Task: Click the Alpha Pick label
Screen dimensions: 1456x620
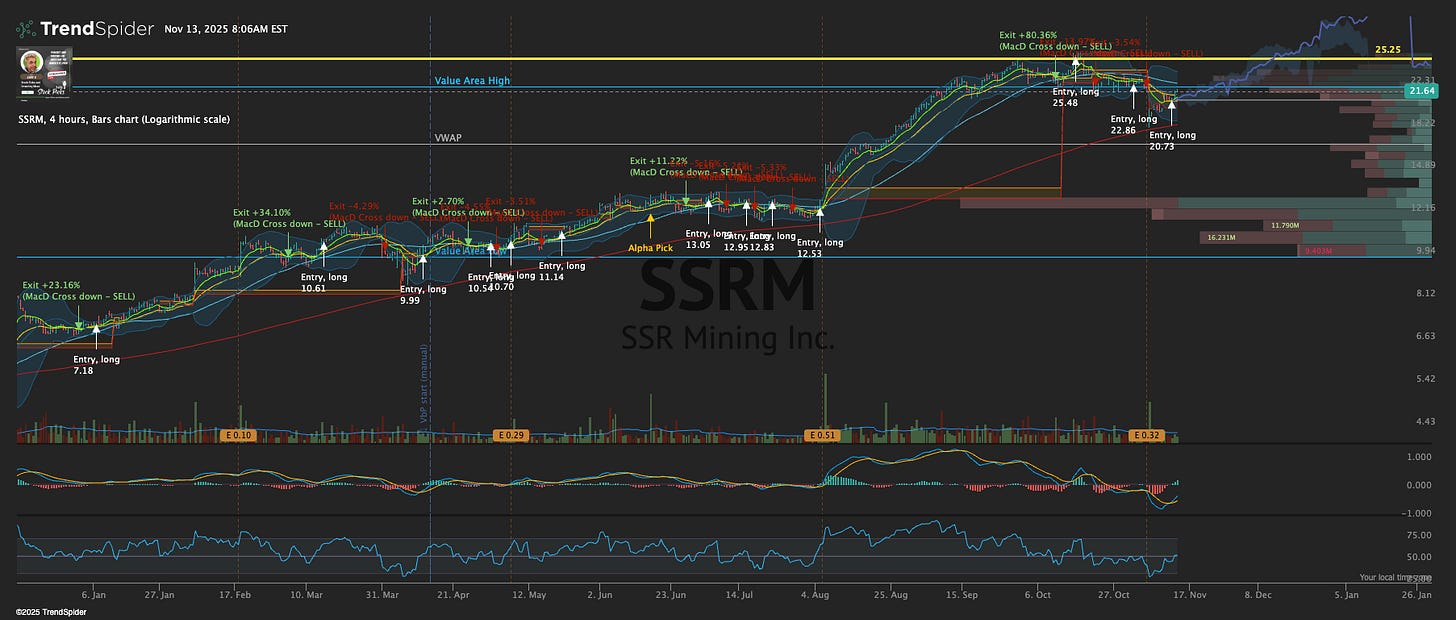Action: 650,248
